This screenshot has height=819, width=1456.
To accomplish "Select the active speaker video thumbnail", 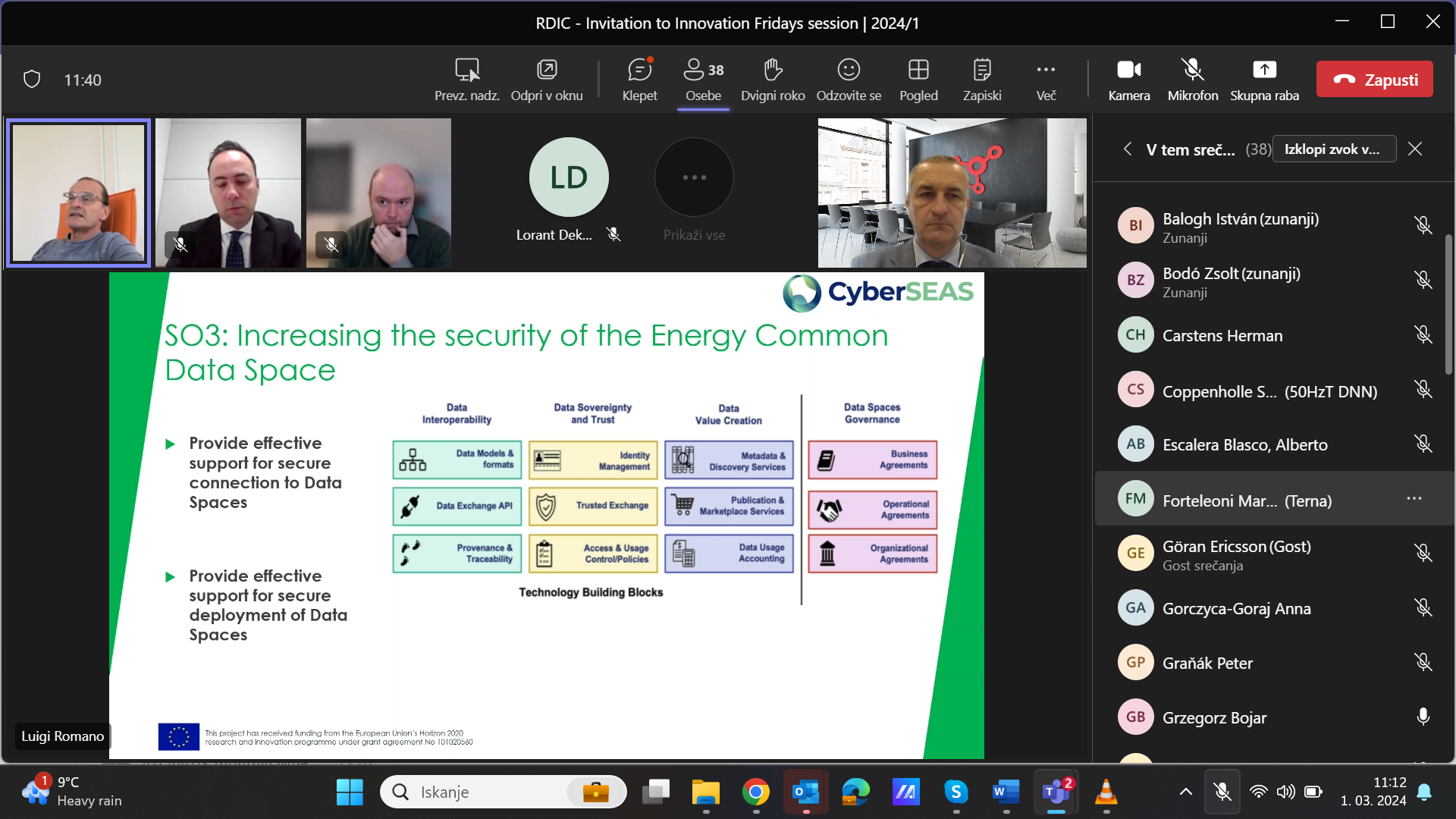I will point(78,193).
